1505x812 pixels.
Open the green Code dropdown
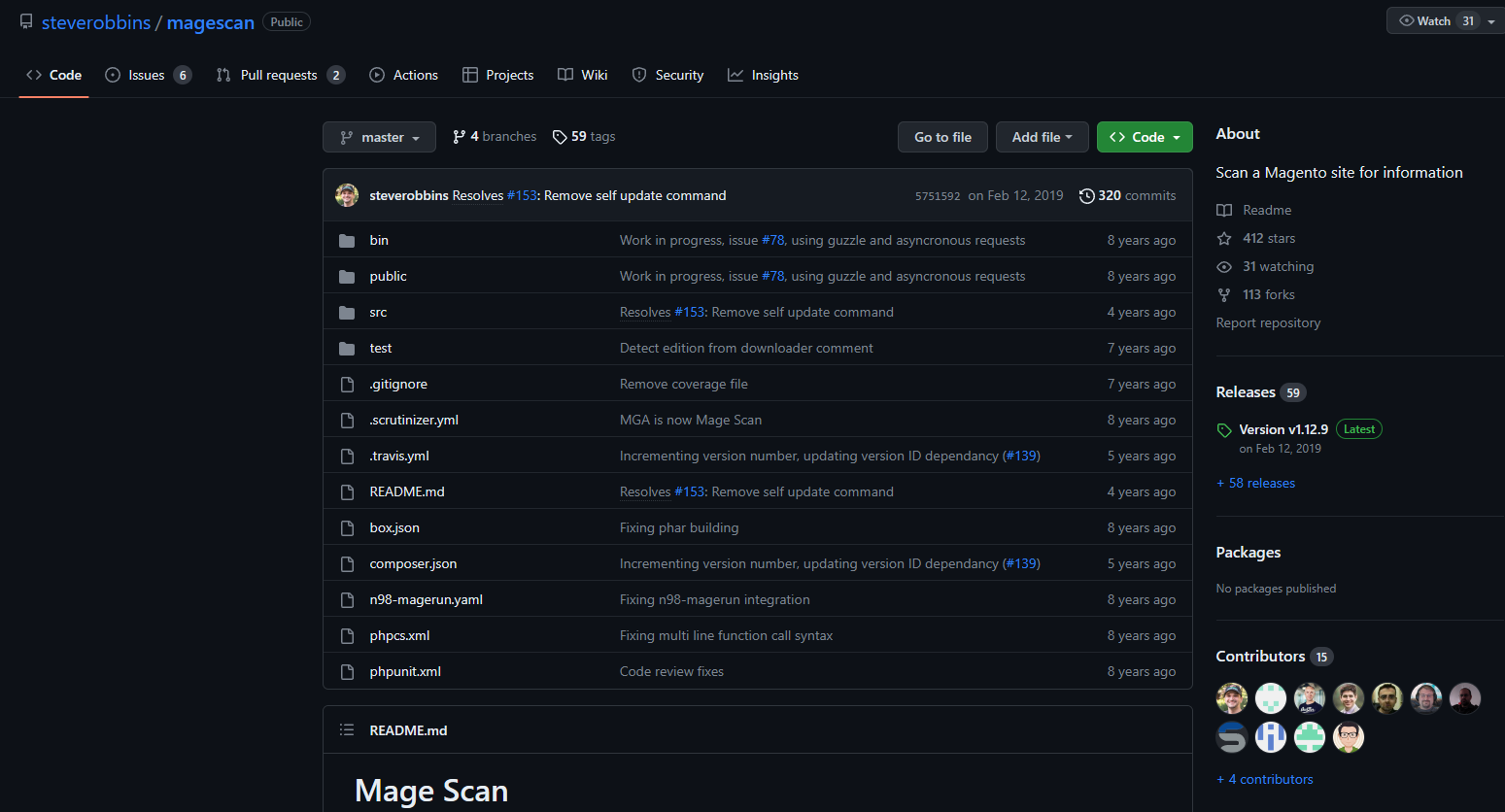1145,137
